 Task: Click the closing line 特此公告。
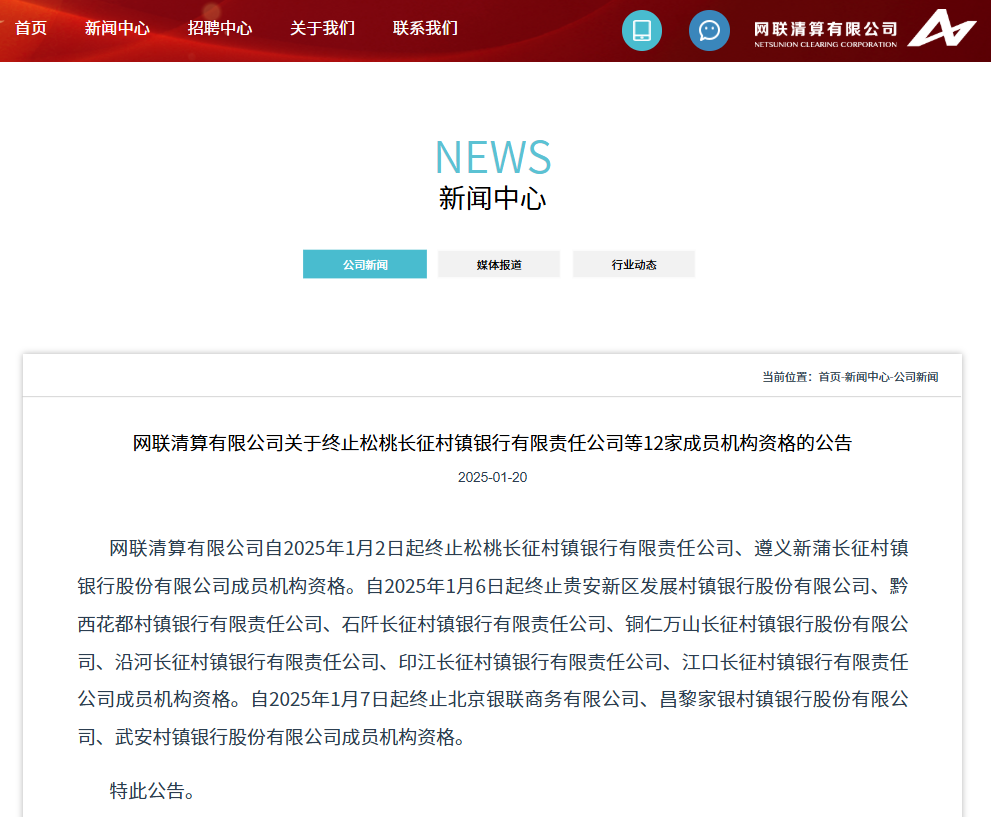click(x=152, y=790)
